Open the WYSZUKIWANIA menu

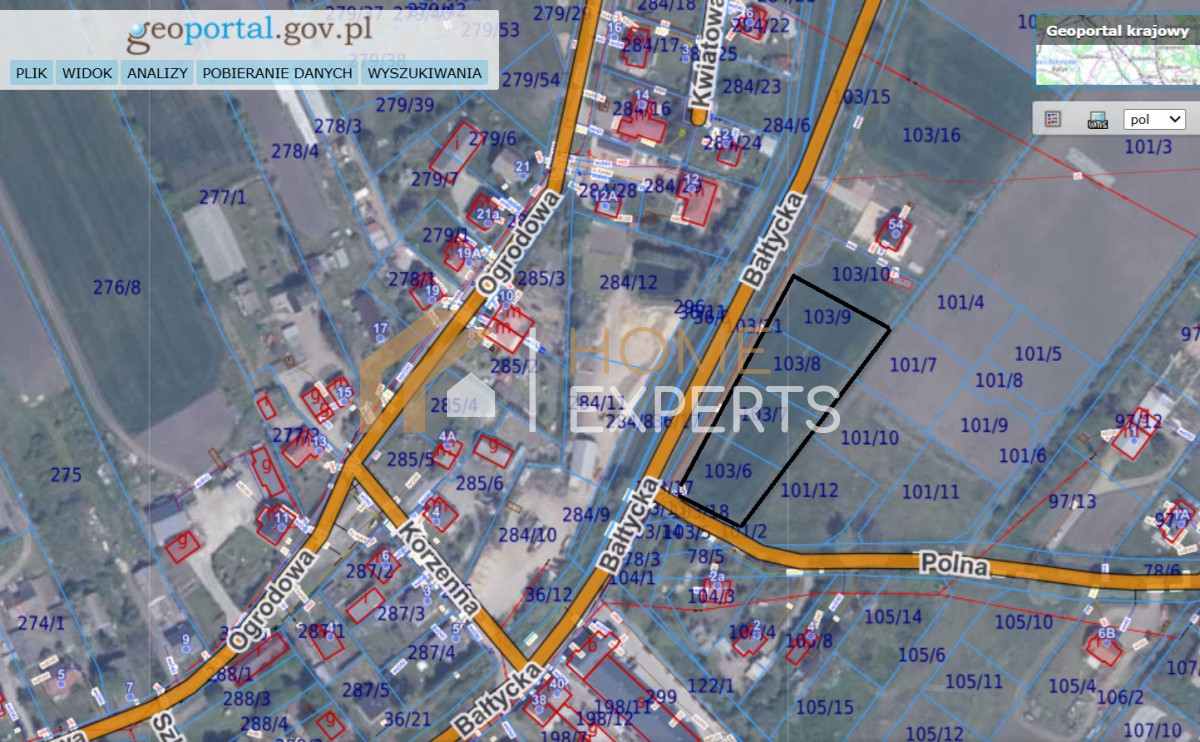point(424,73)
